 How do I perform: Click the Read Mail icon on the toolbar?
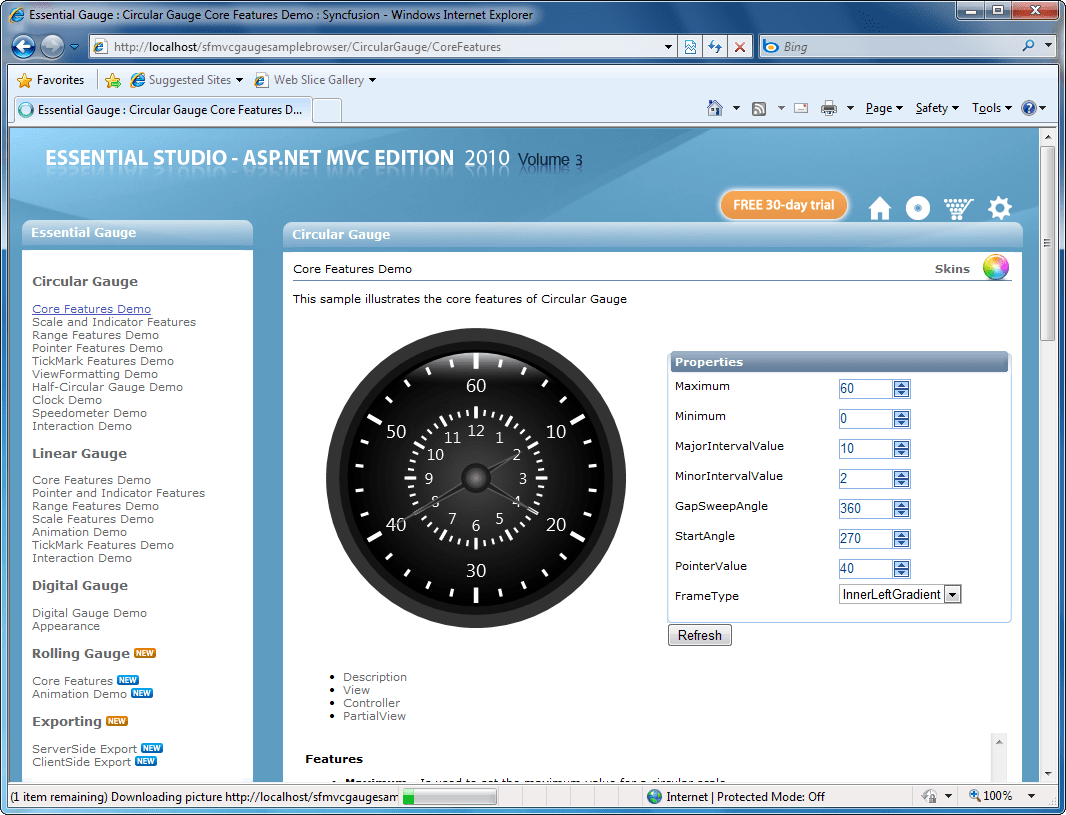point(800,107)
